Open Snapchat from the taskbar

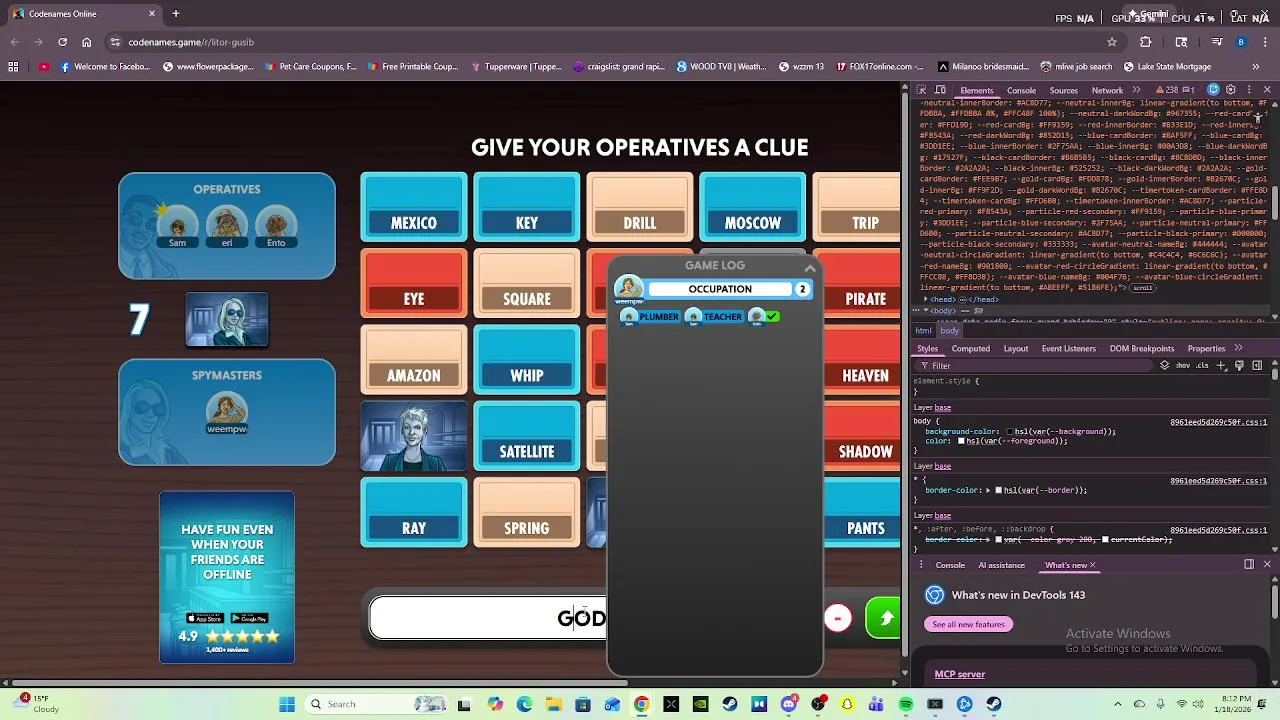click(847, 704)
